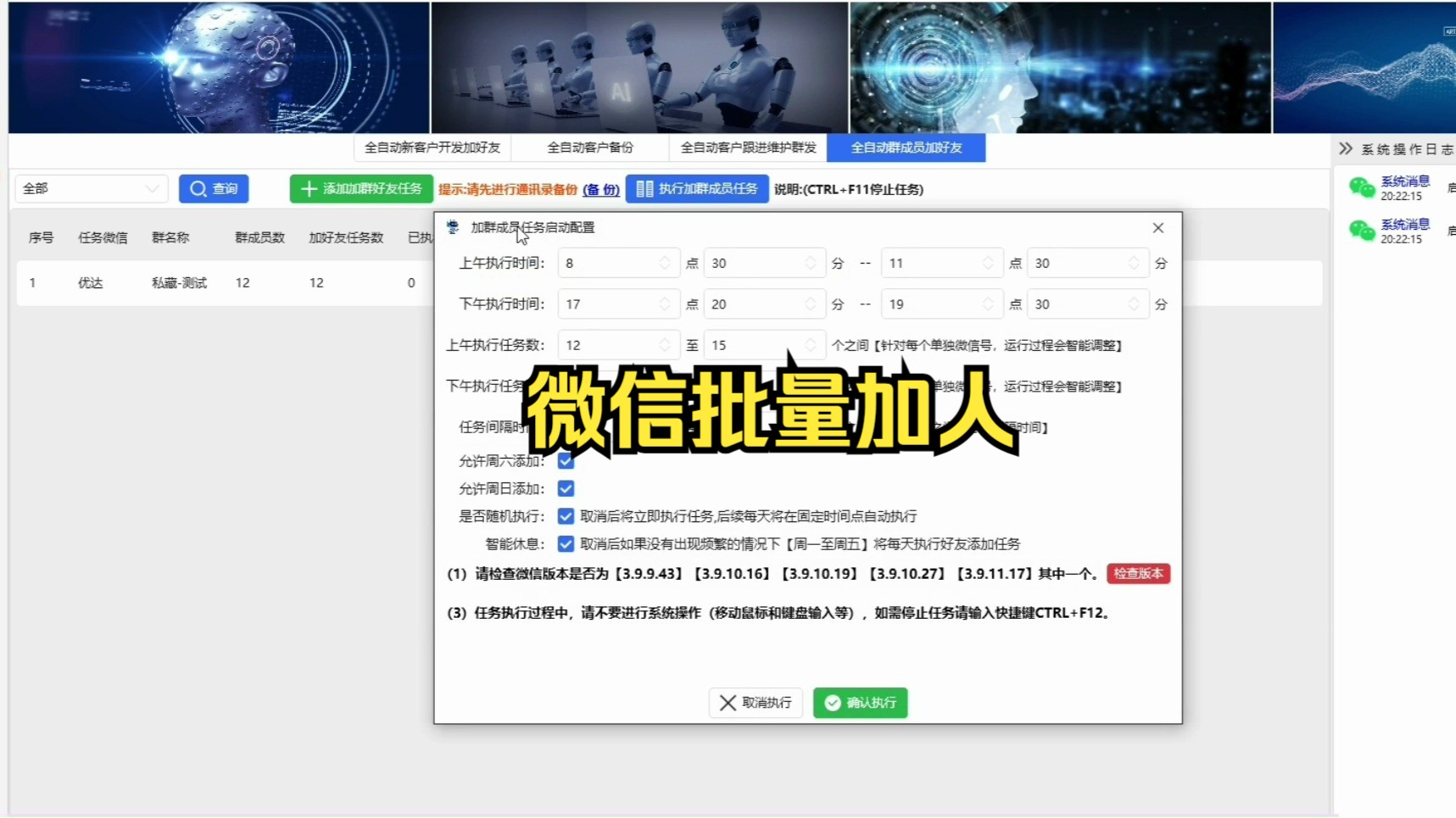Click first 系统消息 WeChat icon
This screenshot has width=1456, height=818.
1361,187
